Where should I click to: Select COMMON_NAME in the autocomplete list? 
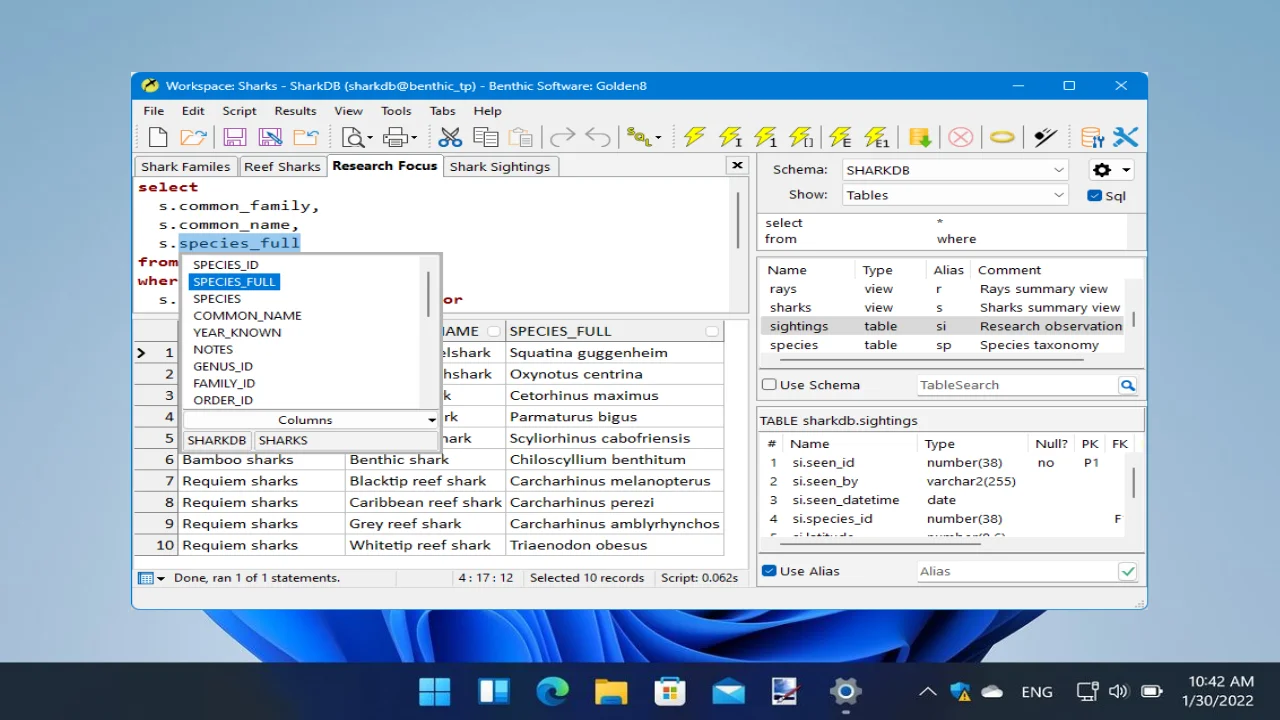[x=247, y=315]
